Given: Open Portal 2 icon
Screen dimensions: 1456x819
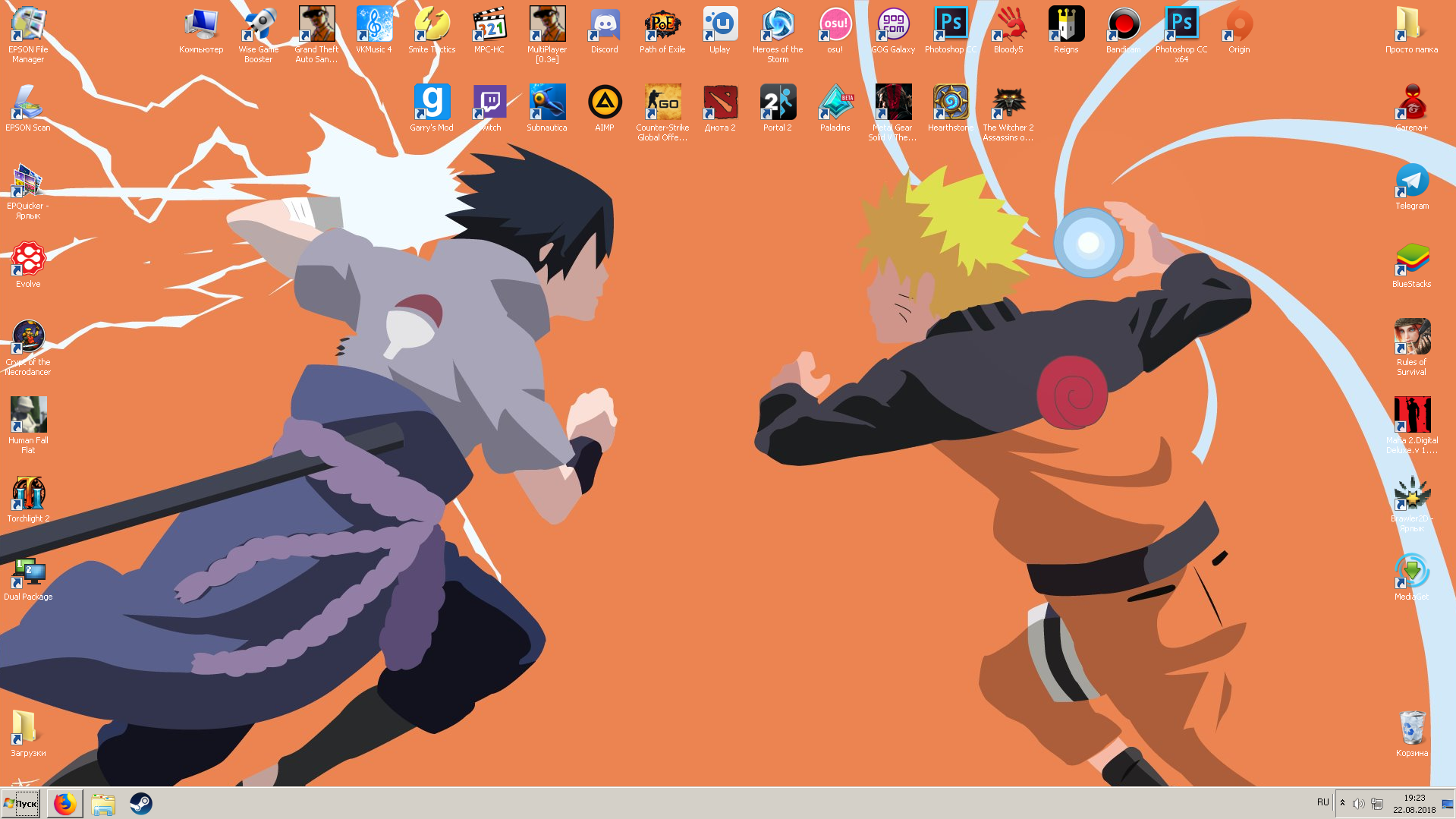Looking at the screenshot, I should [778, 109].
